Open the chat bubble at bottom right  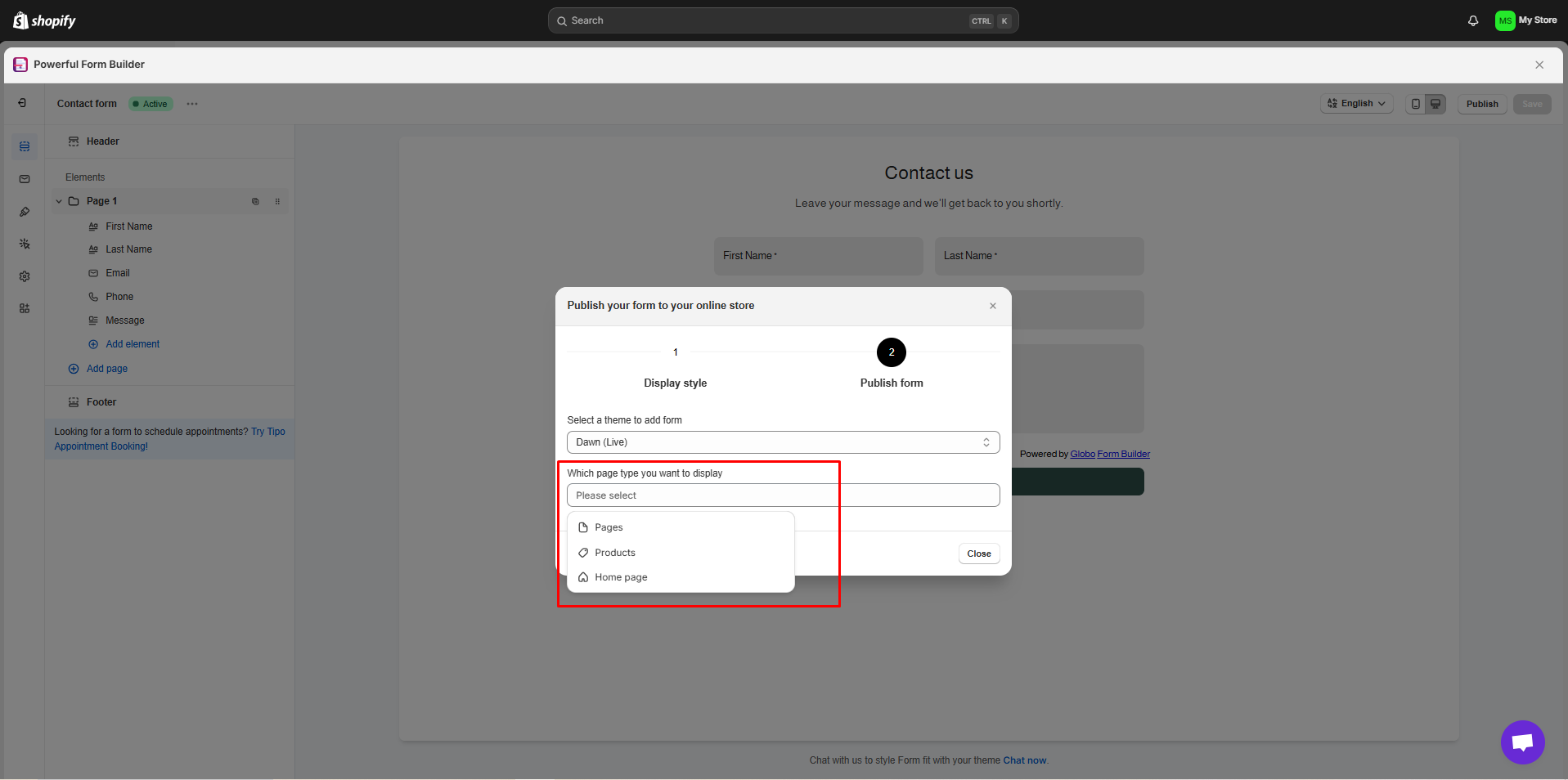(x=1522, y=742)
